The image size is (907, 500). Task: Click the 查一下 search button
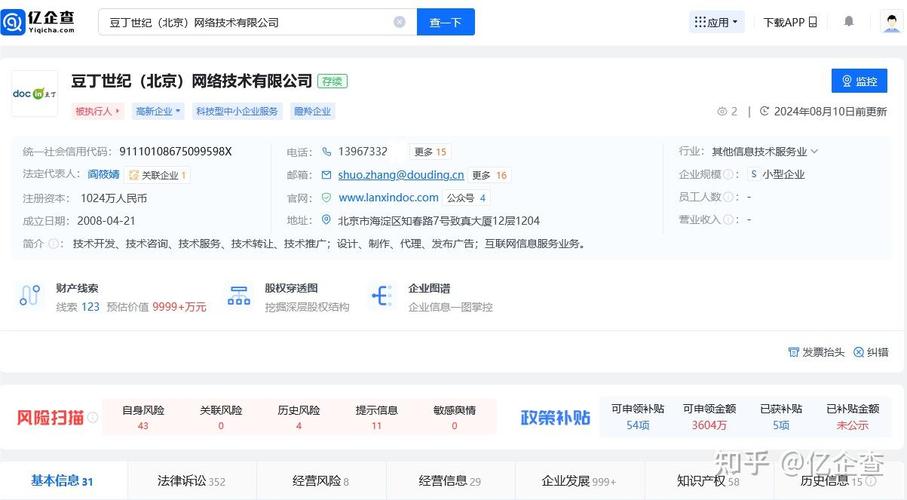(x=445, y=22)
